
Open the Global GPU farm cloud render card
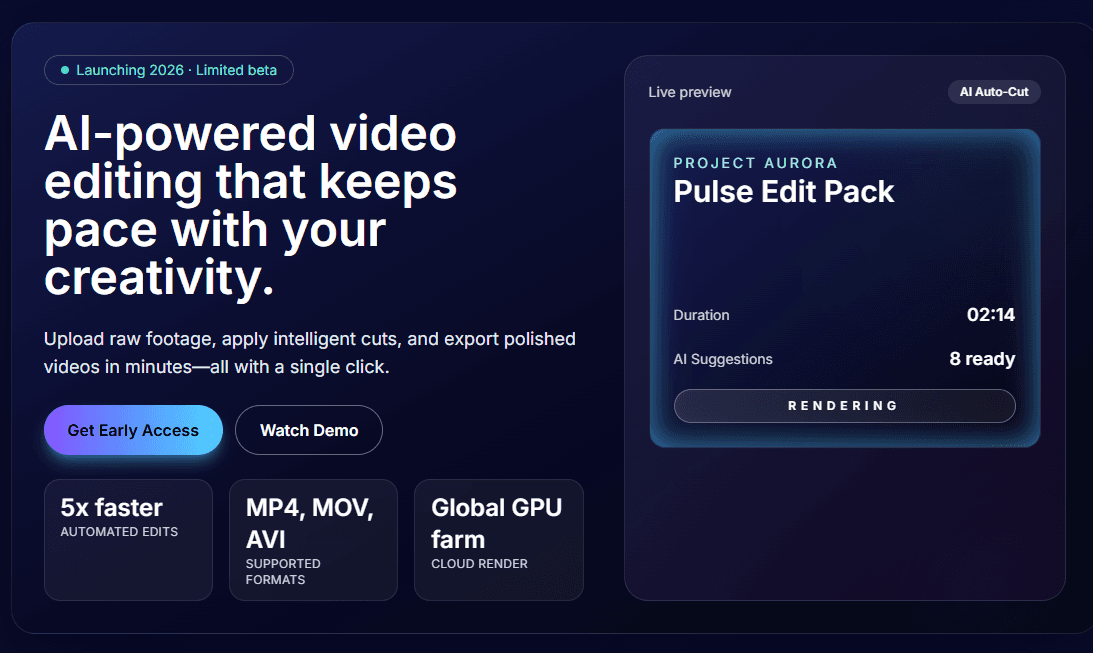(x=498, y=540)
